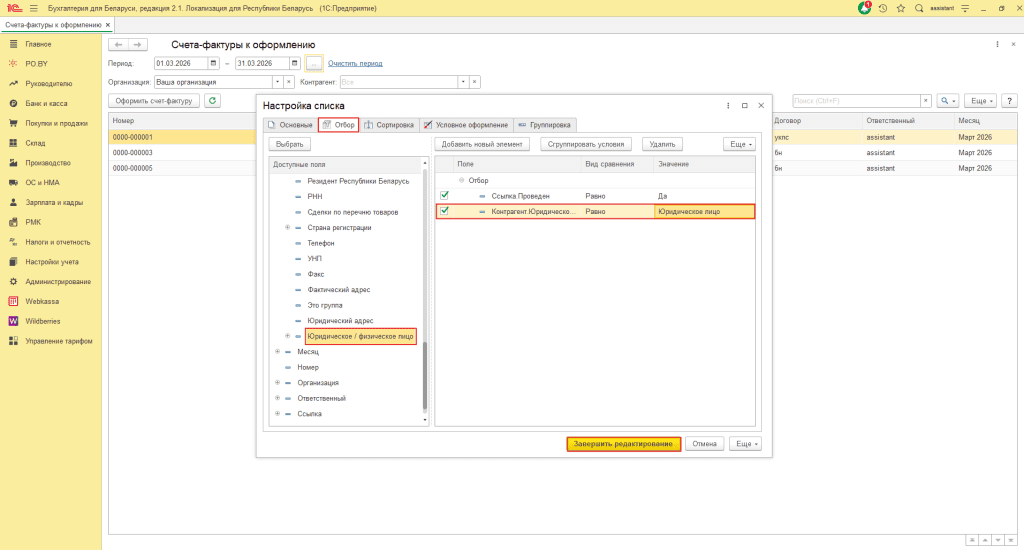This screenshot has height=550, width=1024.
Task: Uncheck the Ссылка.Проведен filter checkbox
Action: click(x=445, y=195)
